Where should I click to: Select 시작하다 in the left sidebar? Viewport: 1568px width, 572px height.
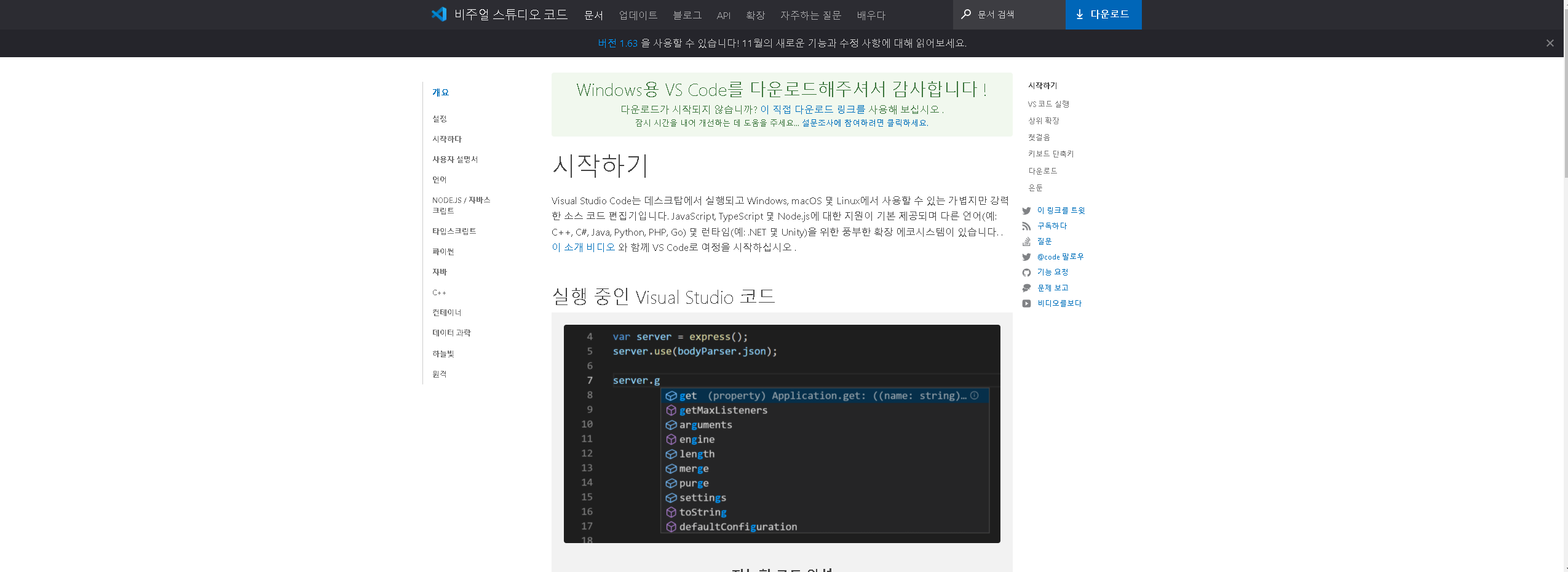click(446, 139)
